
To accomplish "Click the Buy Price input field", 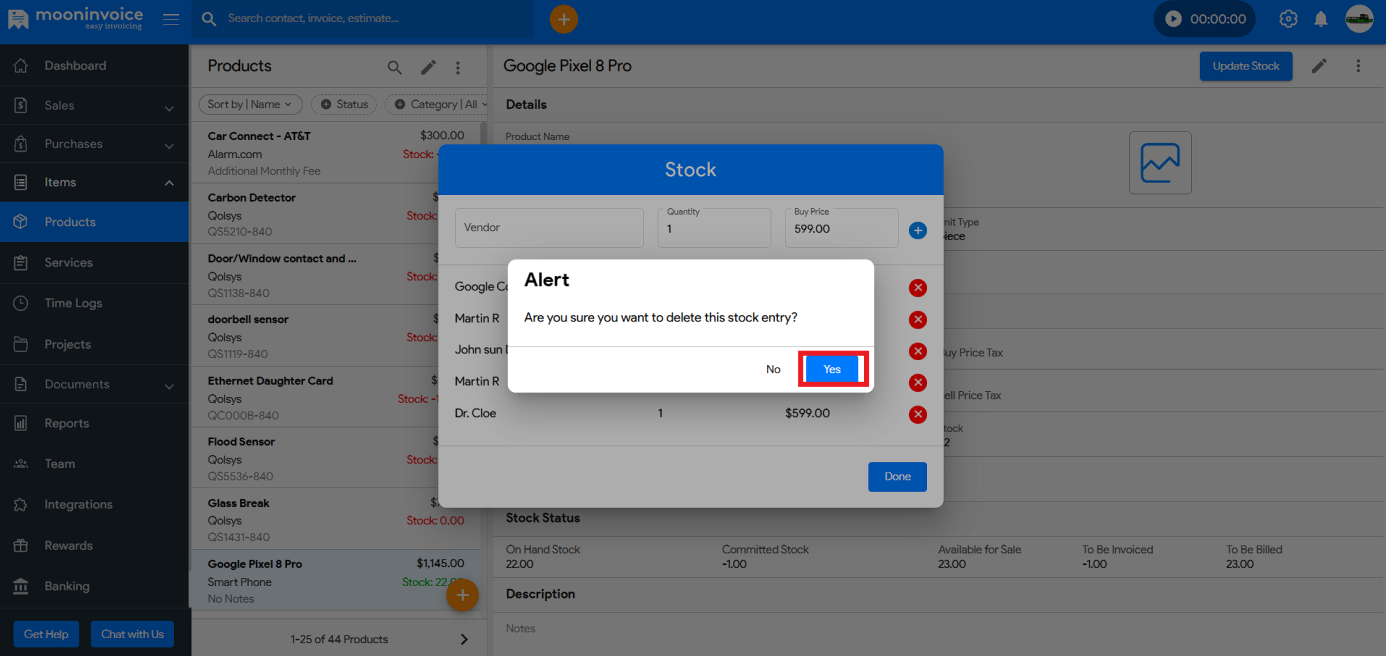I will [x=841, y=228].
